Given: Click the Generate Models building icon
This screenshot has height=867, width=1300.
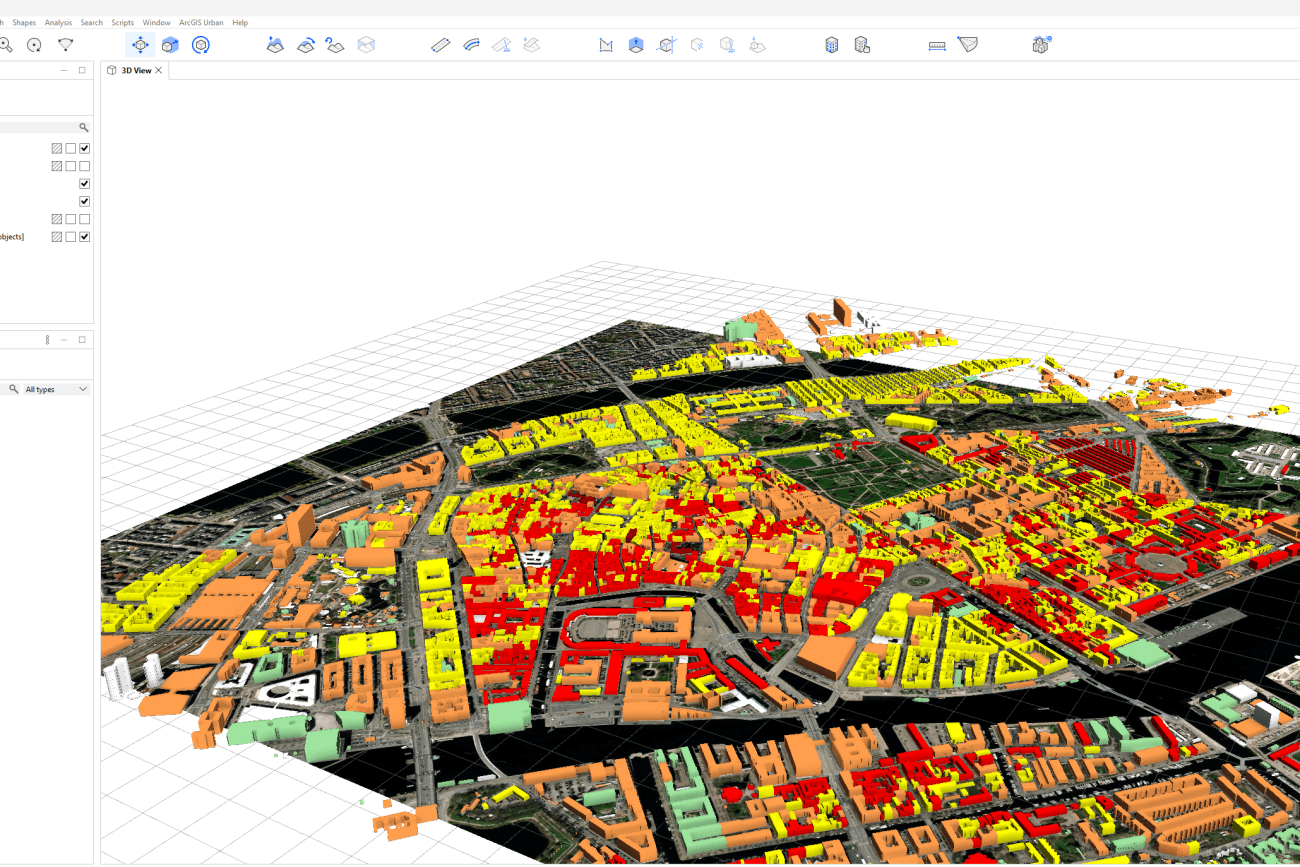Looking at the screenshot, I should (831, 44).
